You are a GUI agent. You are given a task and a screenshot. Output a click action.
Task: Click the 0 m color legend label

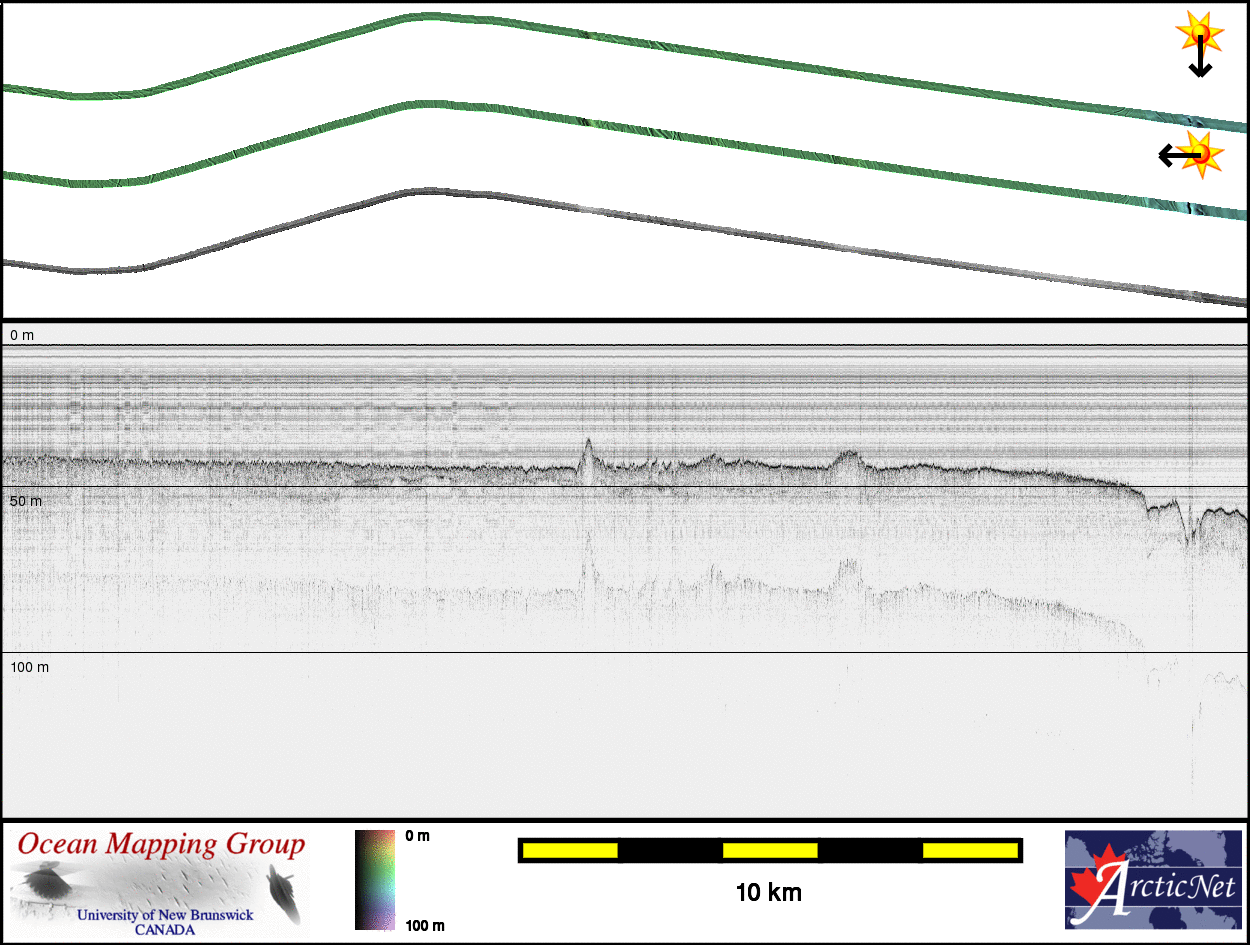[x=417, y=836]
